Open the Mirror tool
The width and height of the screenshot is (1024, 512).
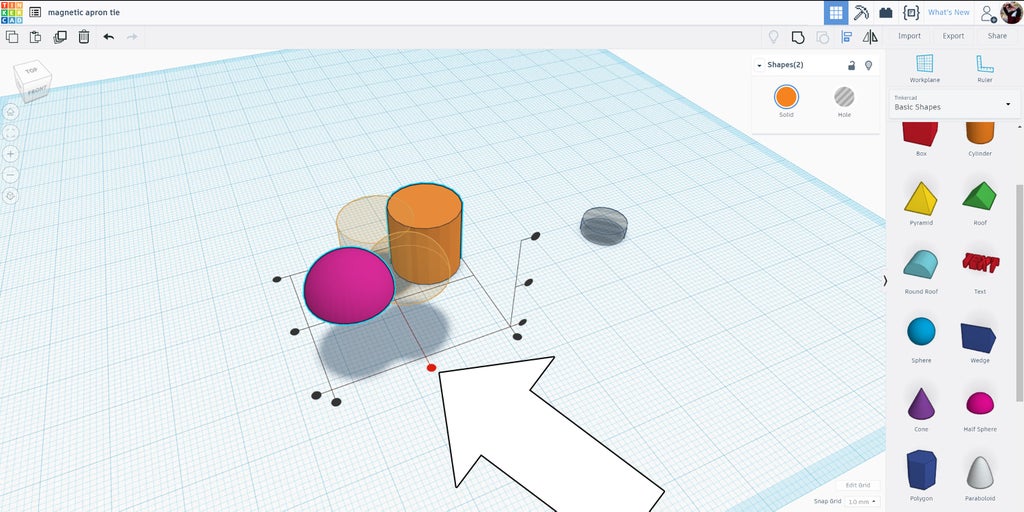tap(870, 37)
